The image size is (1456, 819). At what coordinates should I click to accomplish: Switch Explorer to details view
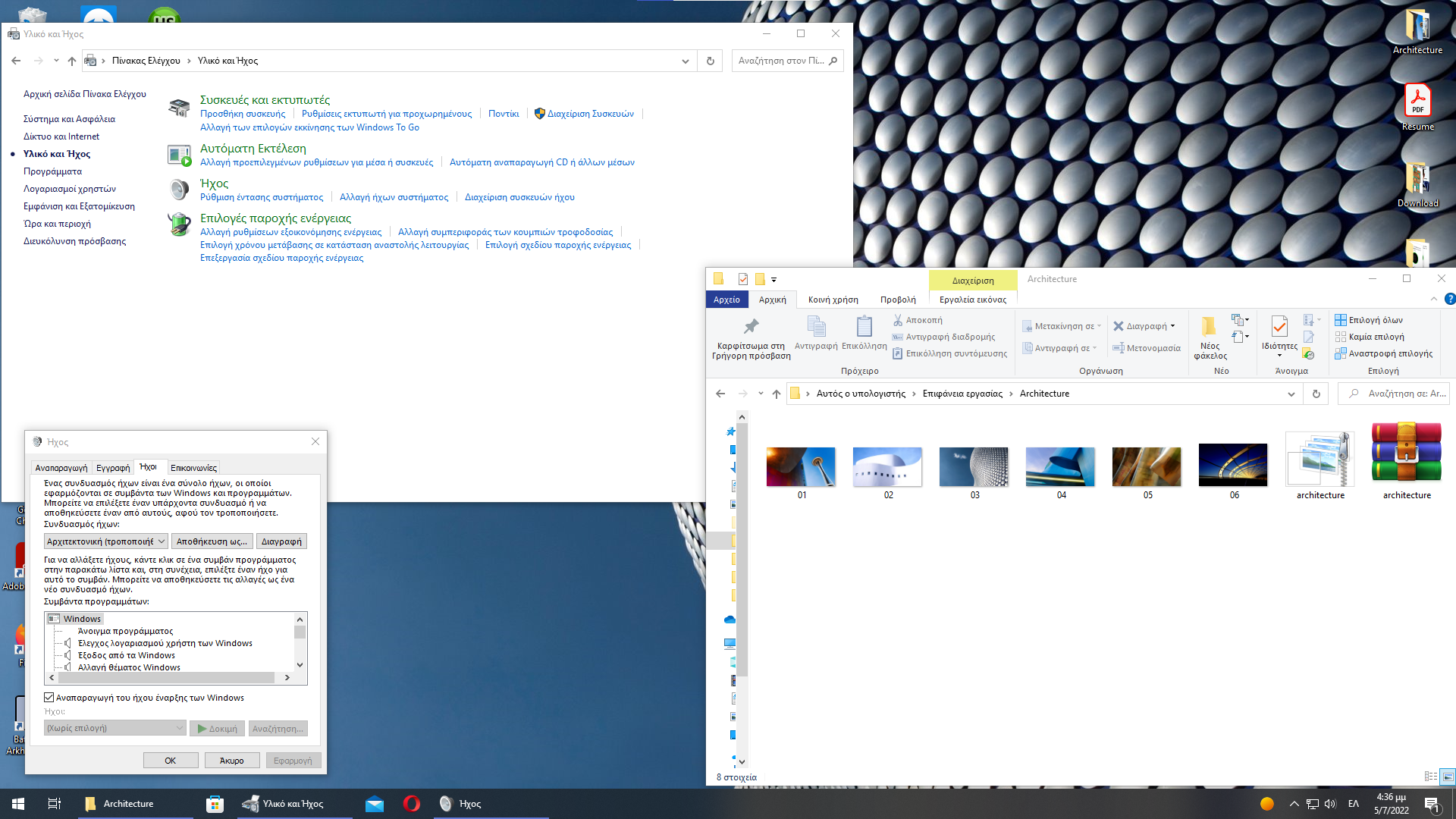1430,777
